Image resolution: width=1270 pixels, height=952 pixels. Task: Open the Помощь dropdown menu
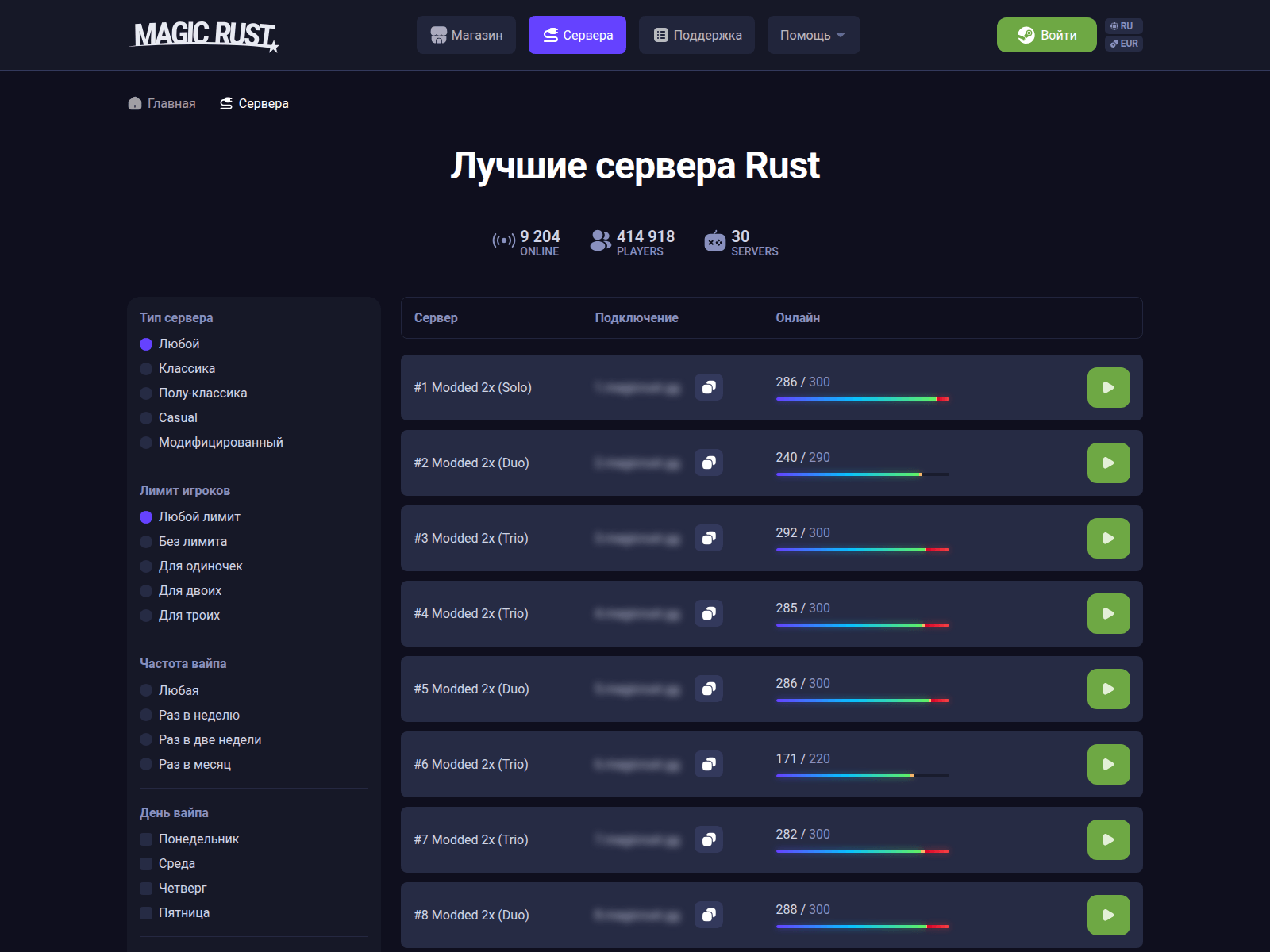pyautogui.click(x=813, y=35)
